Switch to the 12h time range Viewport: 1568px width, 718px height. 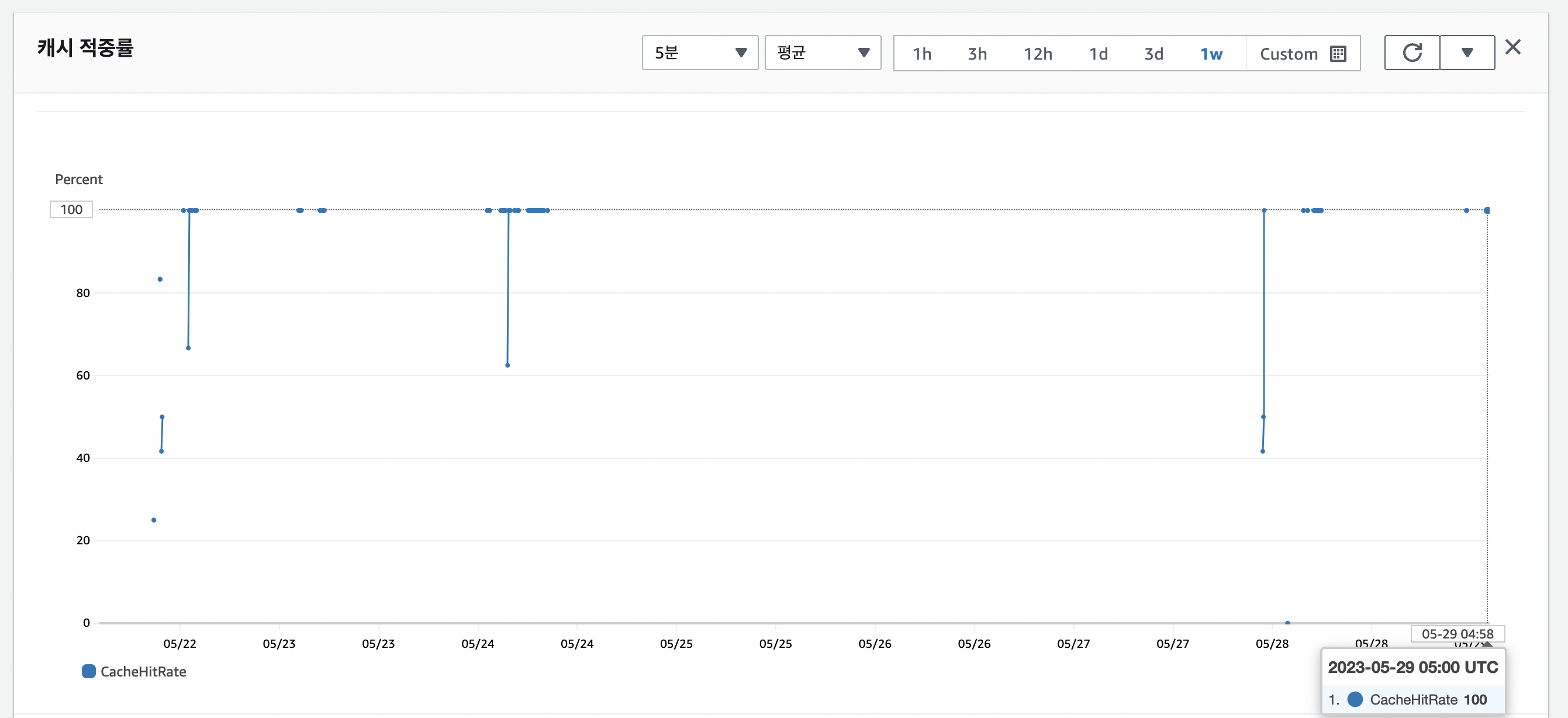[x=1037, y=54]
